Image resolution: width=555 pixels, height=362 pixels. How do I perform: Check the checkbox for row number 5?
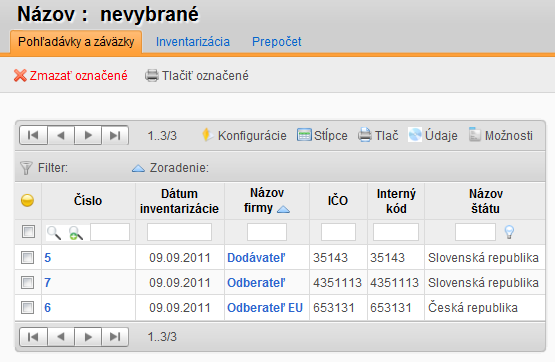click(28, 258)
